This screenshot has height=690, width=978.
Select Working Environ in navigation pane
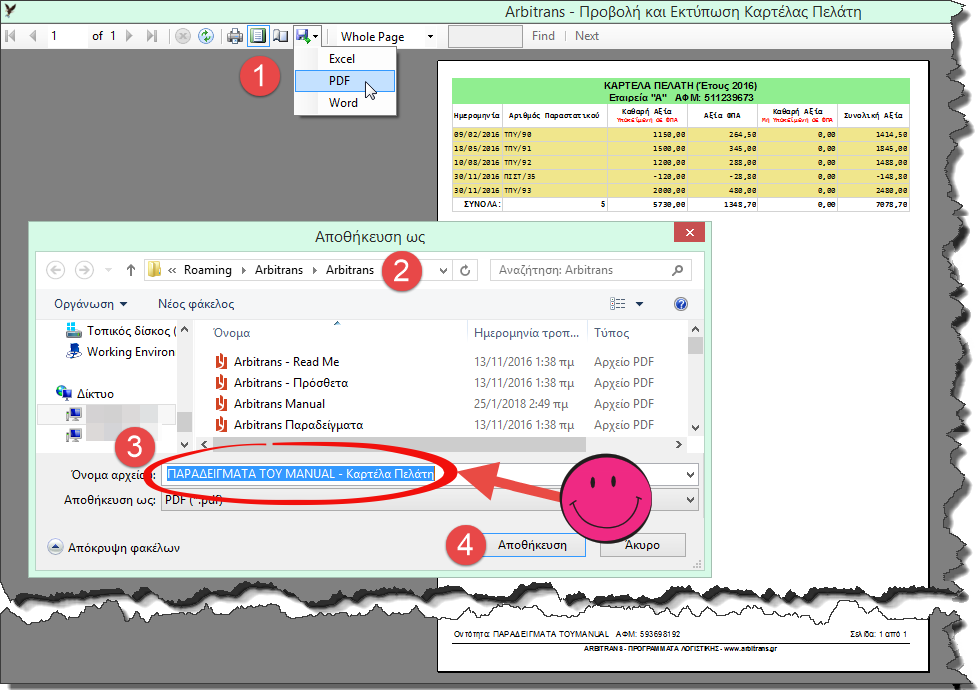tap(122, 352)
